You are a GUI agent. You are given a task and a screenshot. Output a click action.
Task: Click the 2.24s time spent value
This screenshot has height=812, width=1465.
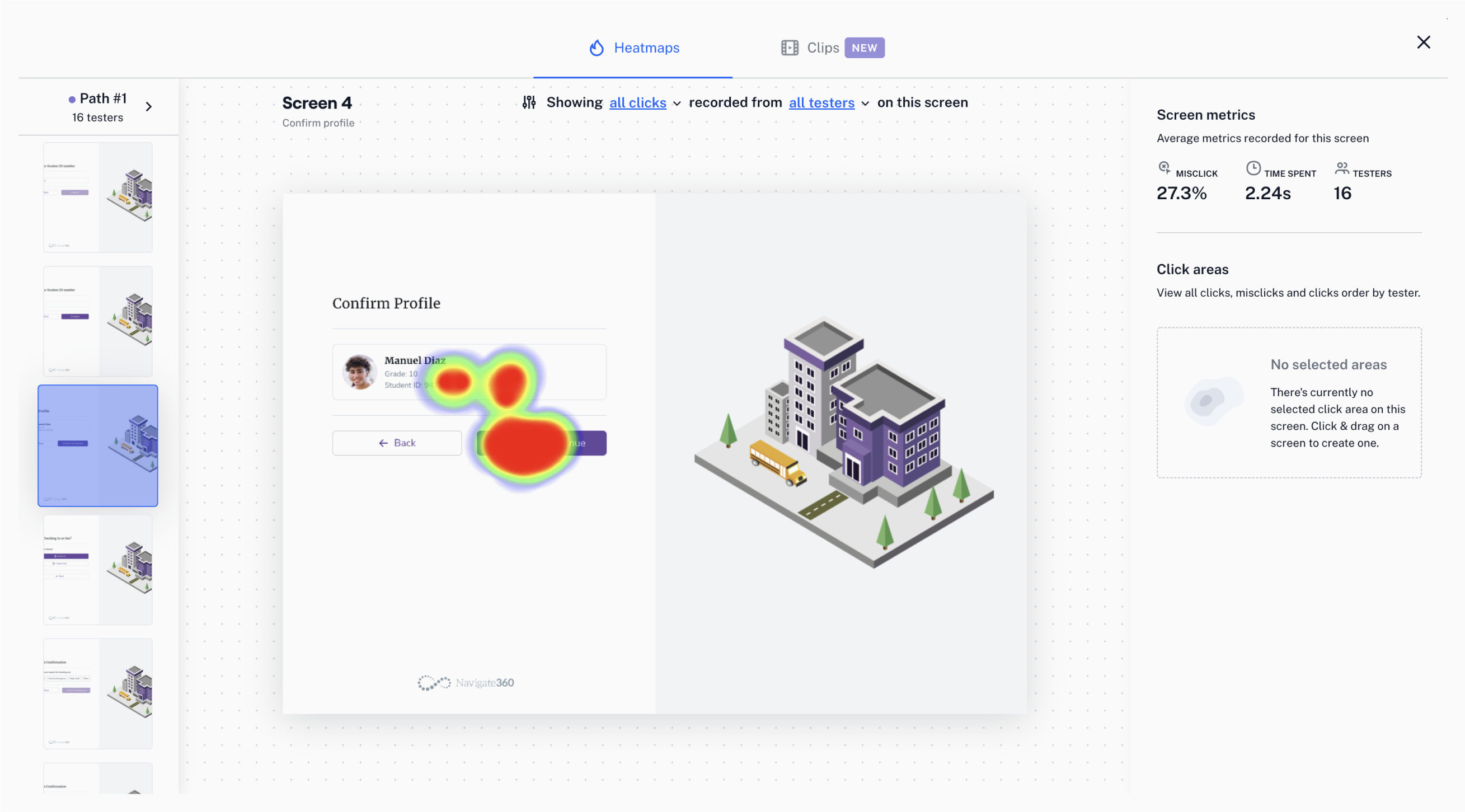click(1267, 193)
